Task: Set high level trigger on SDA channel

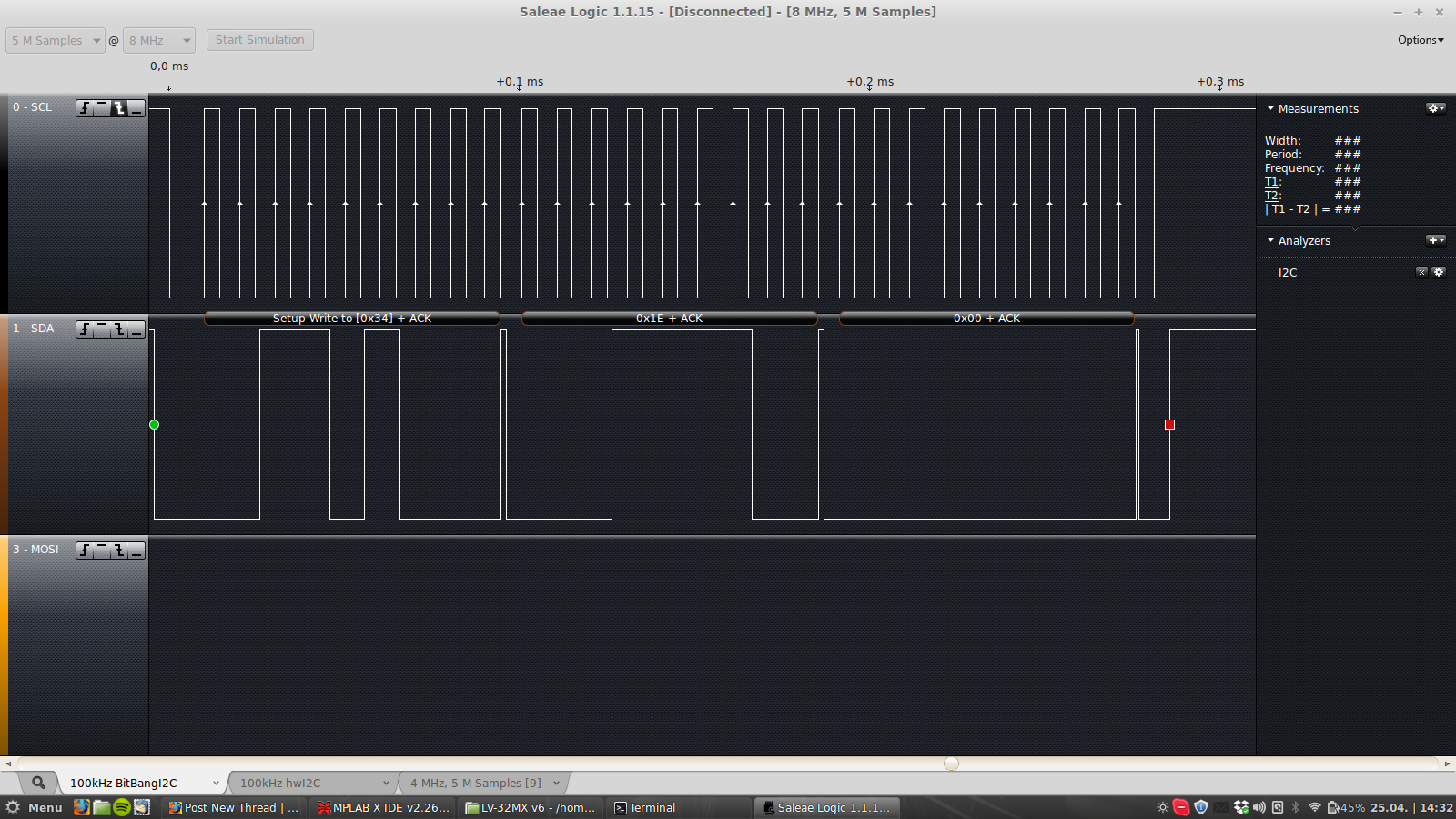Action: coord(102,329)
